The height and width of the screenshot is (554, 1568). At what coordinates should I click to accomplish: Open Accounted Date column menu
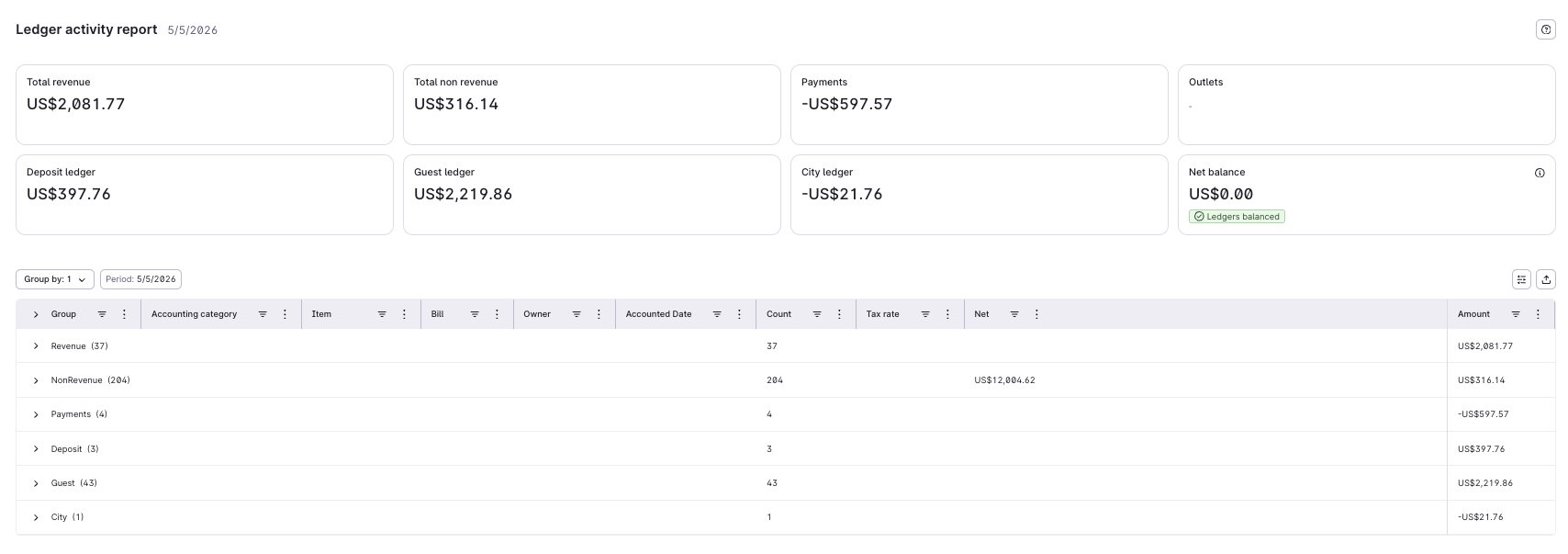point(740,314)
